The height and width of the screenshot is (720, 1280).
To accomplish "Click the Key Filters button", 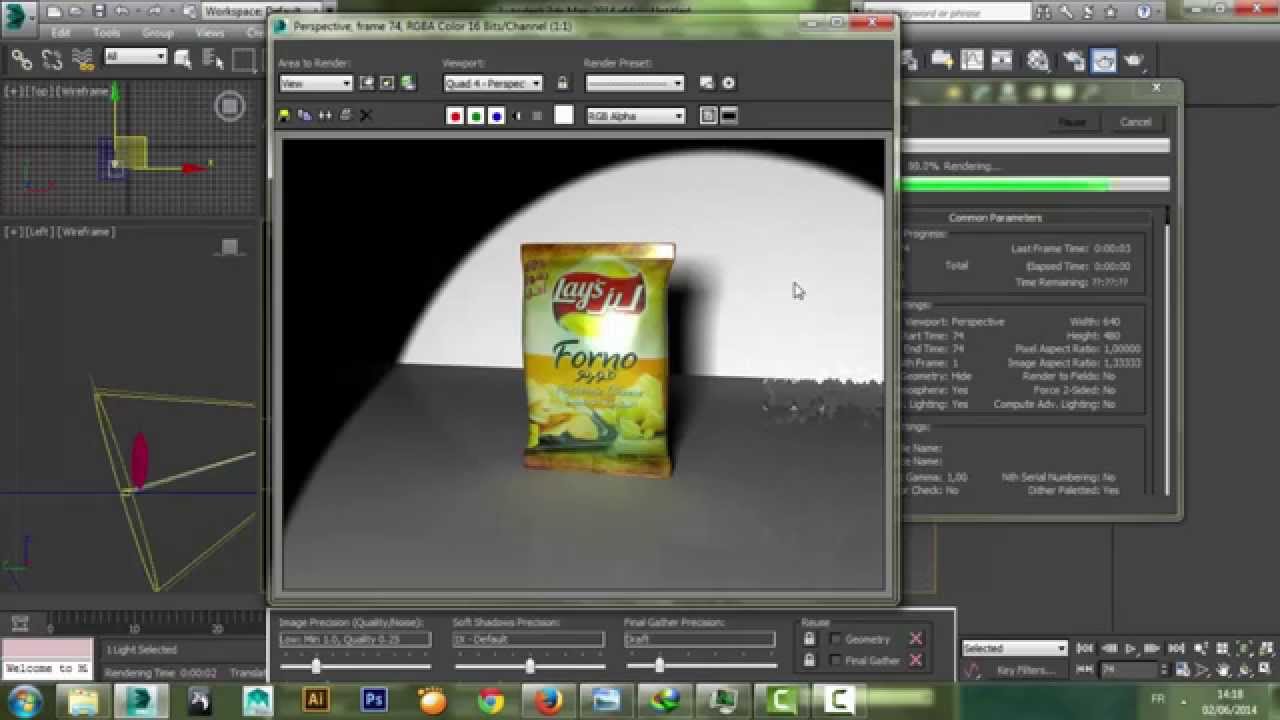I will click(1026, 670).
